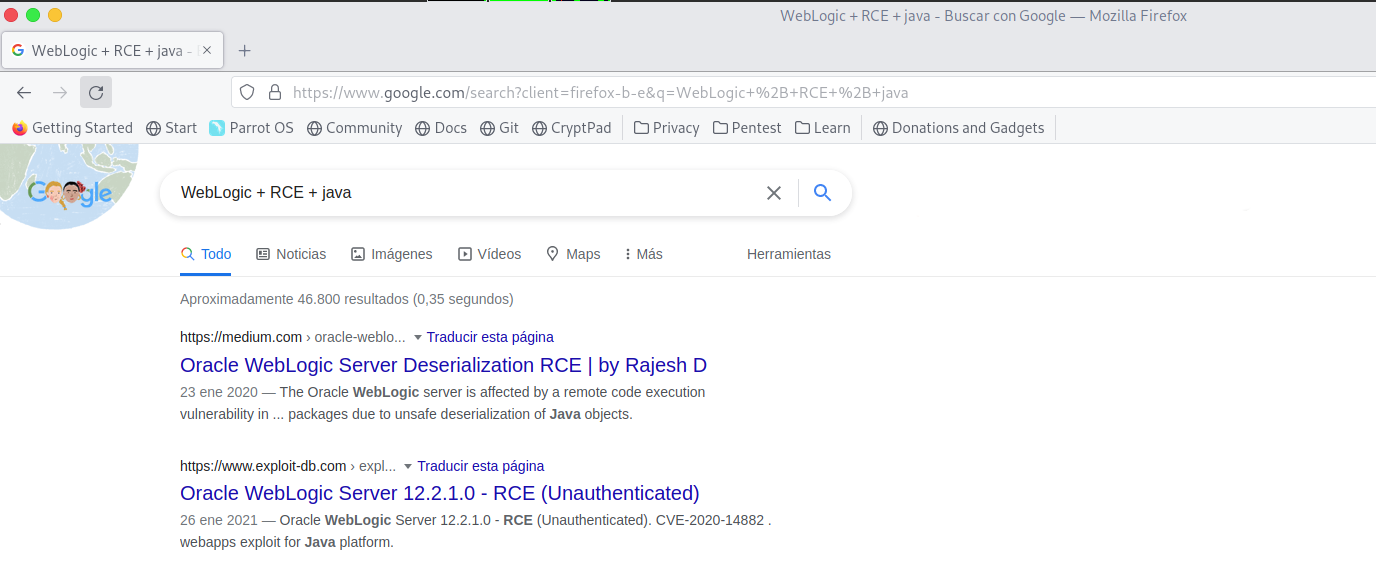
Task: Expand the medium.com result options arrow
Action: 418,337
